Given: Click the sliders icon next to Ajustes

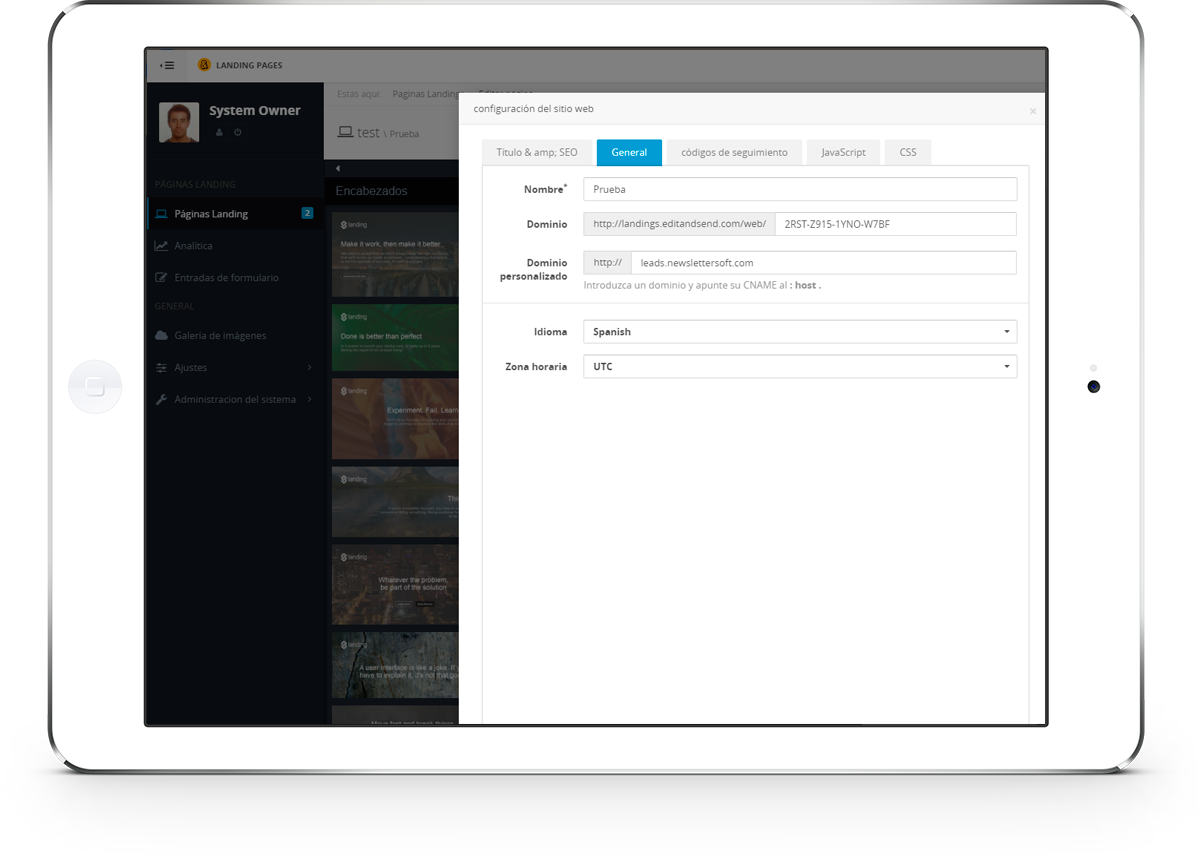Looking at the screenshot, I should (x=161, y=368).
